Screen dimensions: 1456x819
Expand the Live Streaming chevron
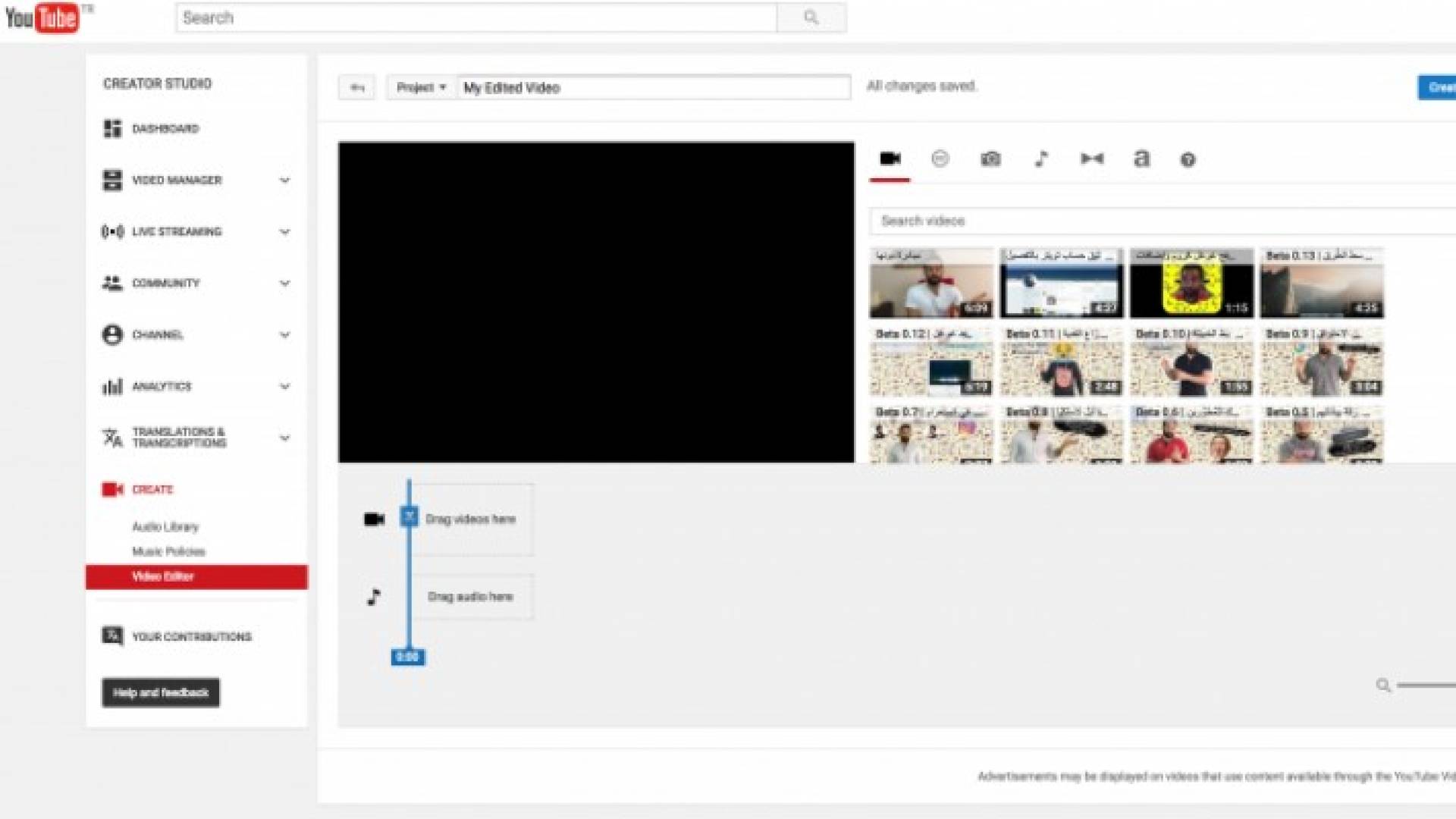tap(284, 232)
